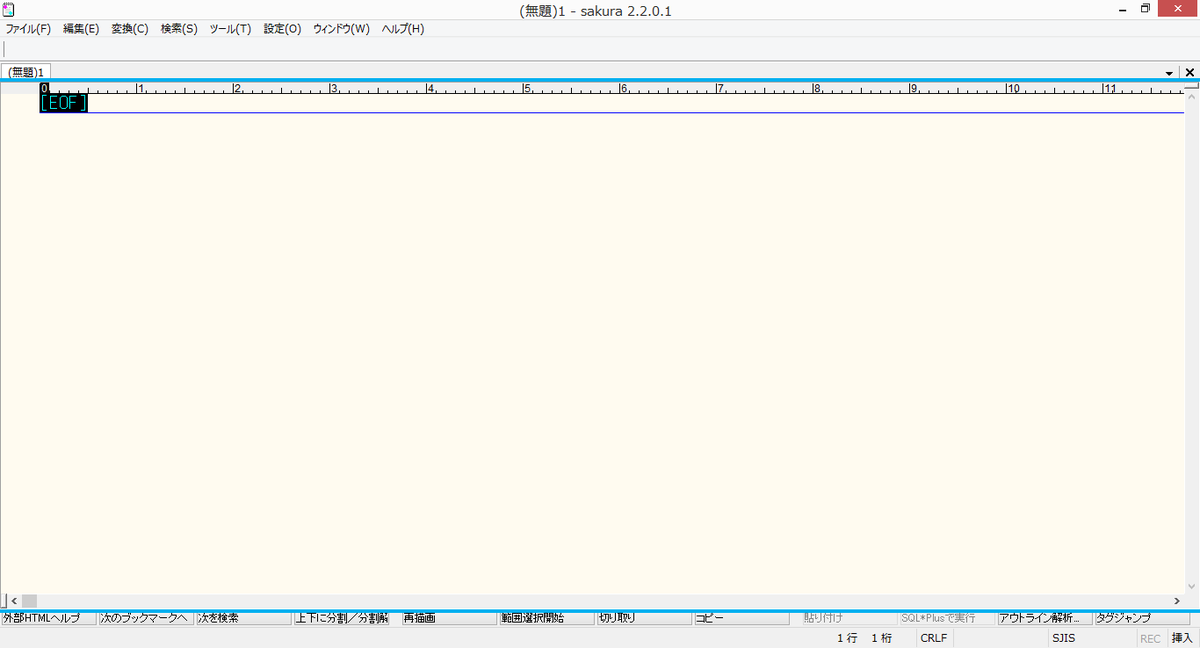Restore down the sakura window
1200x648 pixels.
click(1146, 9)
